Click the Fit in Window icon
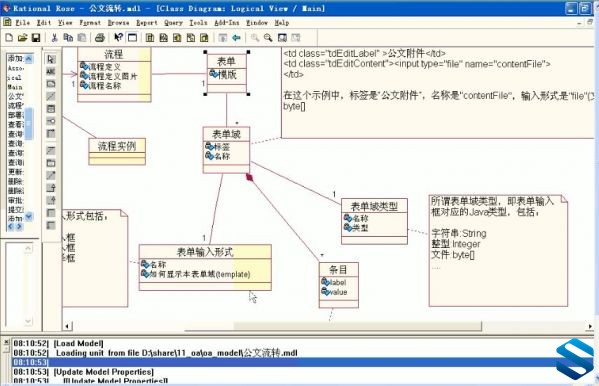The height and width of the screenshot is (386, 599). [282, 37]
